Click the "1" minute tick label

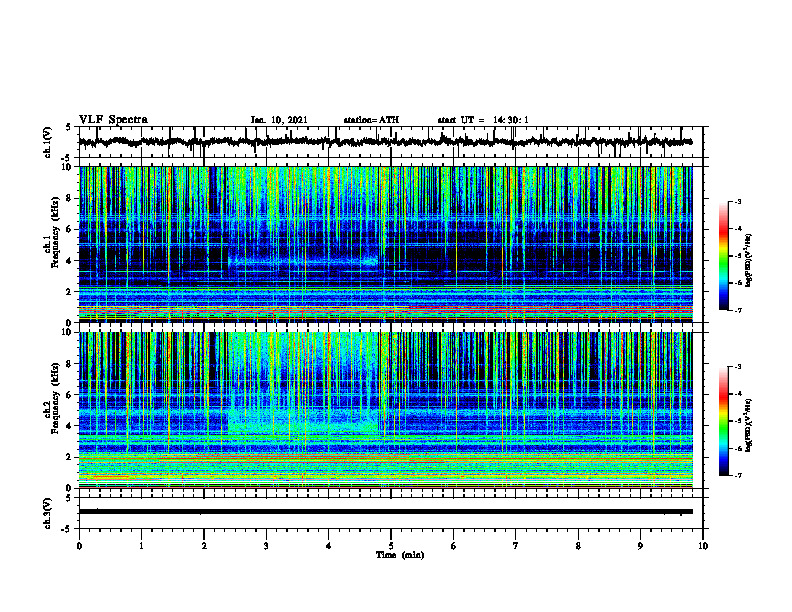(x=141, y=546)
